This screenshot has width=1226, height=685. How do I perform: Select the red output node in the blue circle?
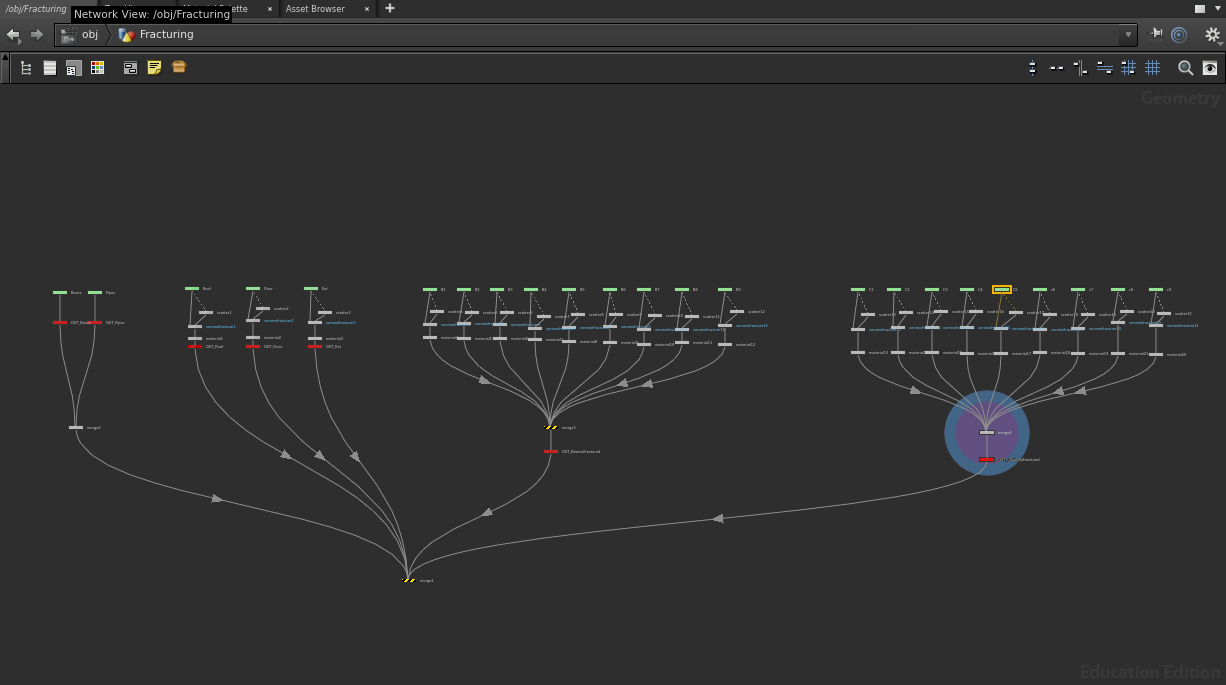pos(987,459)
